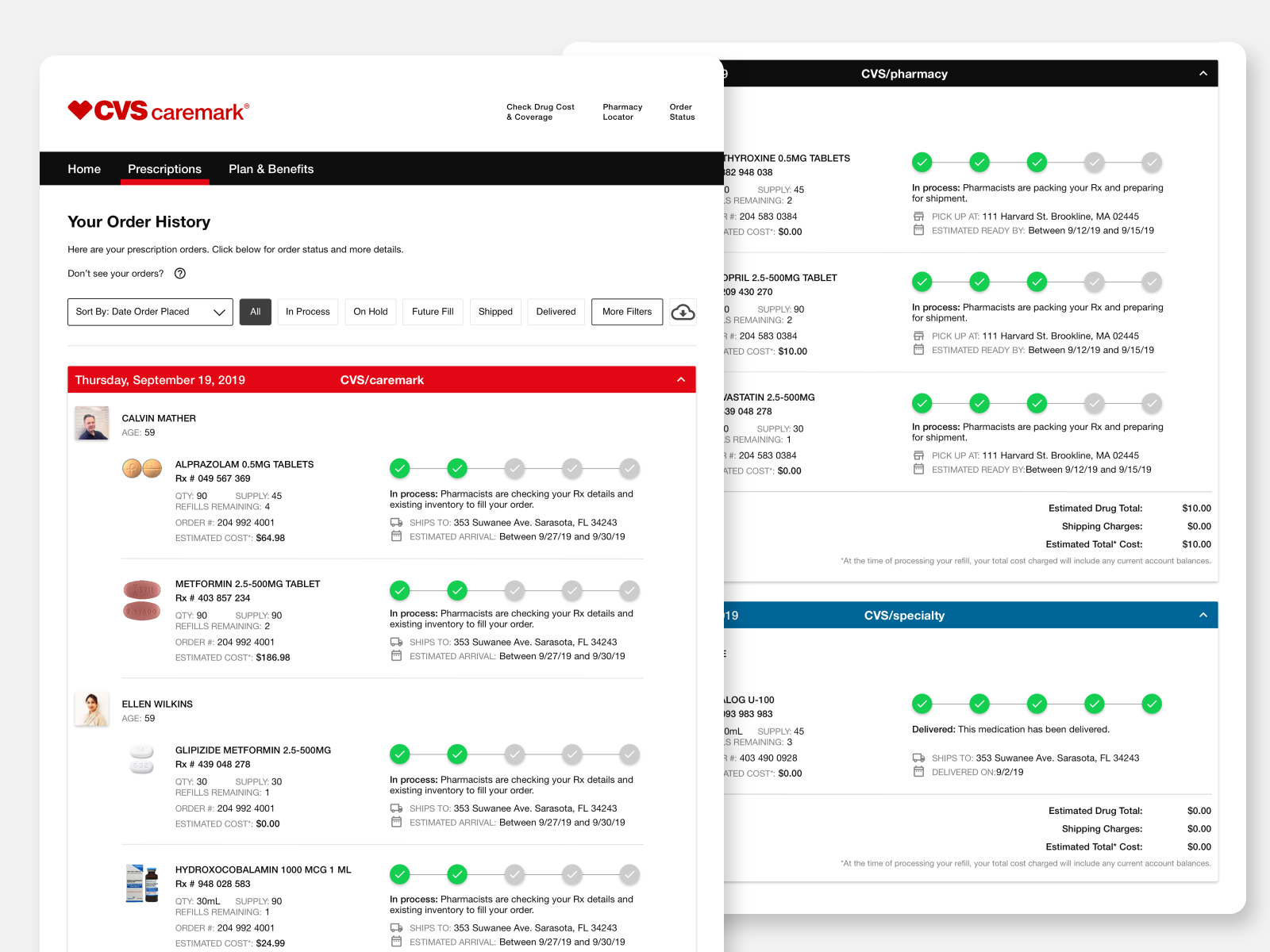
Task: Go to the Home tab
Action: 84,169
